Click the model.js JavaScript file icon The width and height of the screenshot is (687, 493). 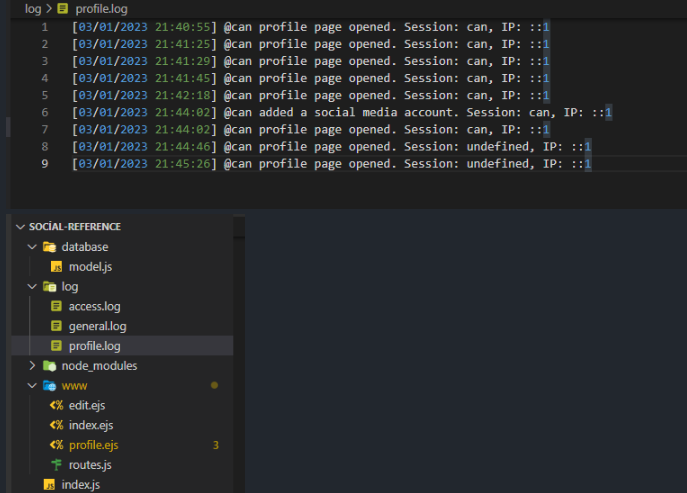coord(57,267)
